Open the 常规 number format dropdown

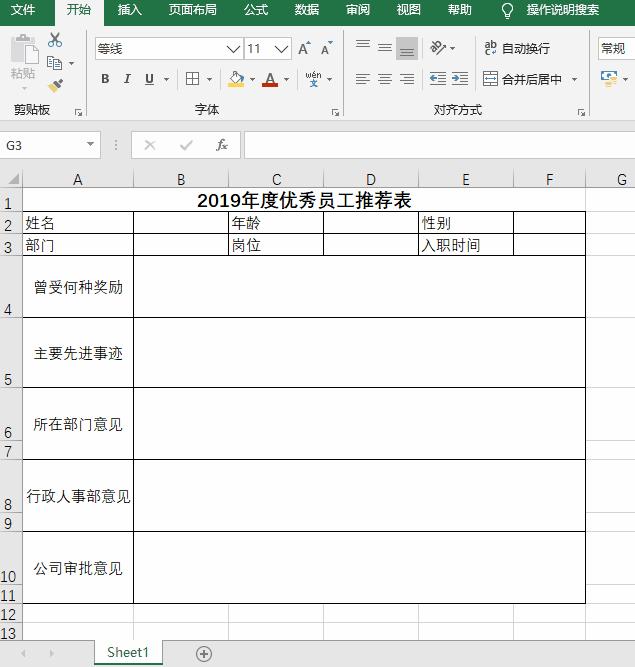pyautogui.click(x=616, y=48)
